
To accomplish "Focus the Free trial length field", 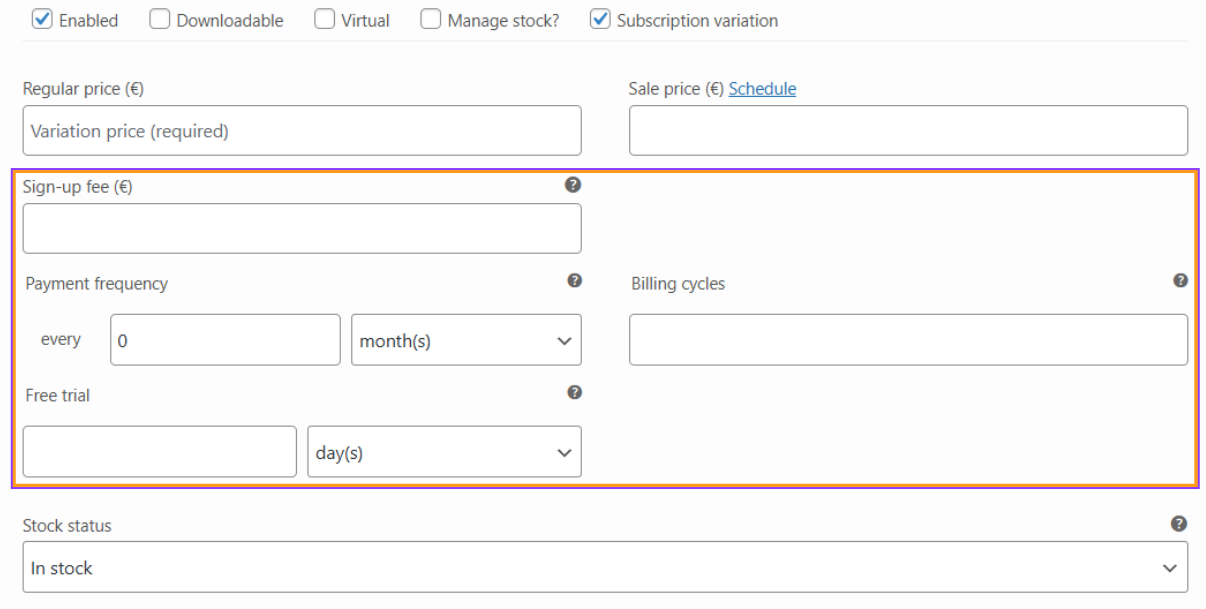I will coord(160,452).
